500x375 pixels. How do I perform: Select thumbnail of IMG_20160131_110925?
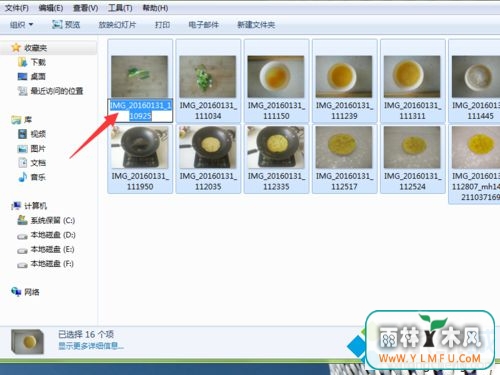click(x=140, y=76)
